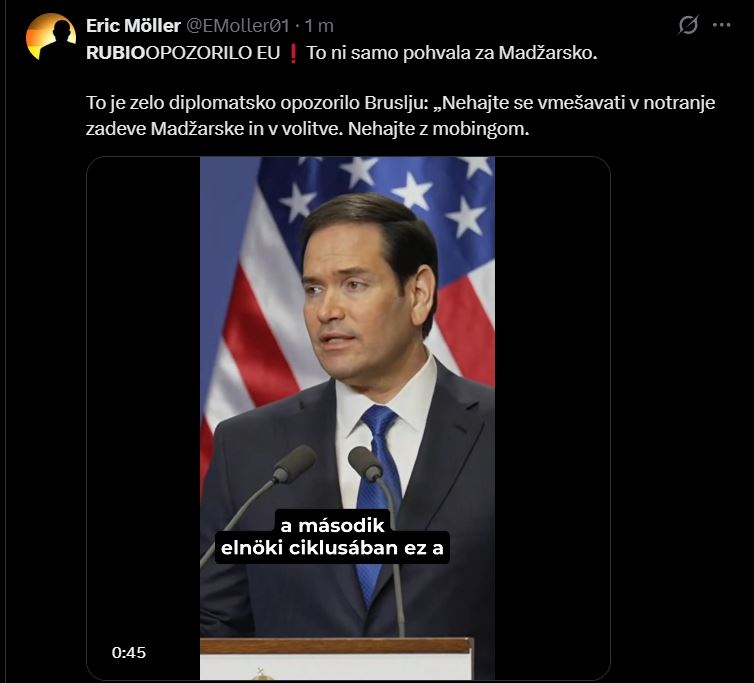Open post via first headline line

point(341,53)
